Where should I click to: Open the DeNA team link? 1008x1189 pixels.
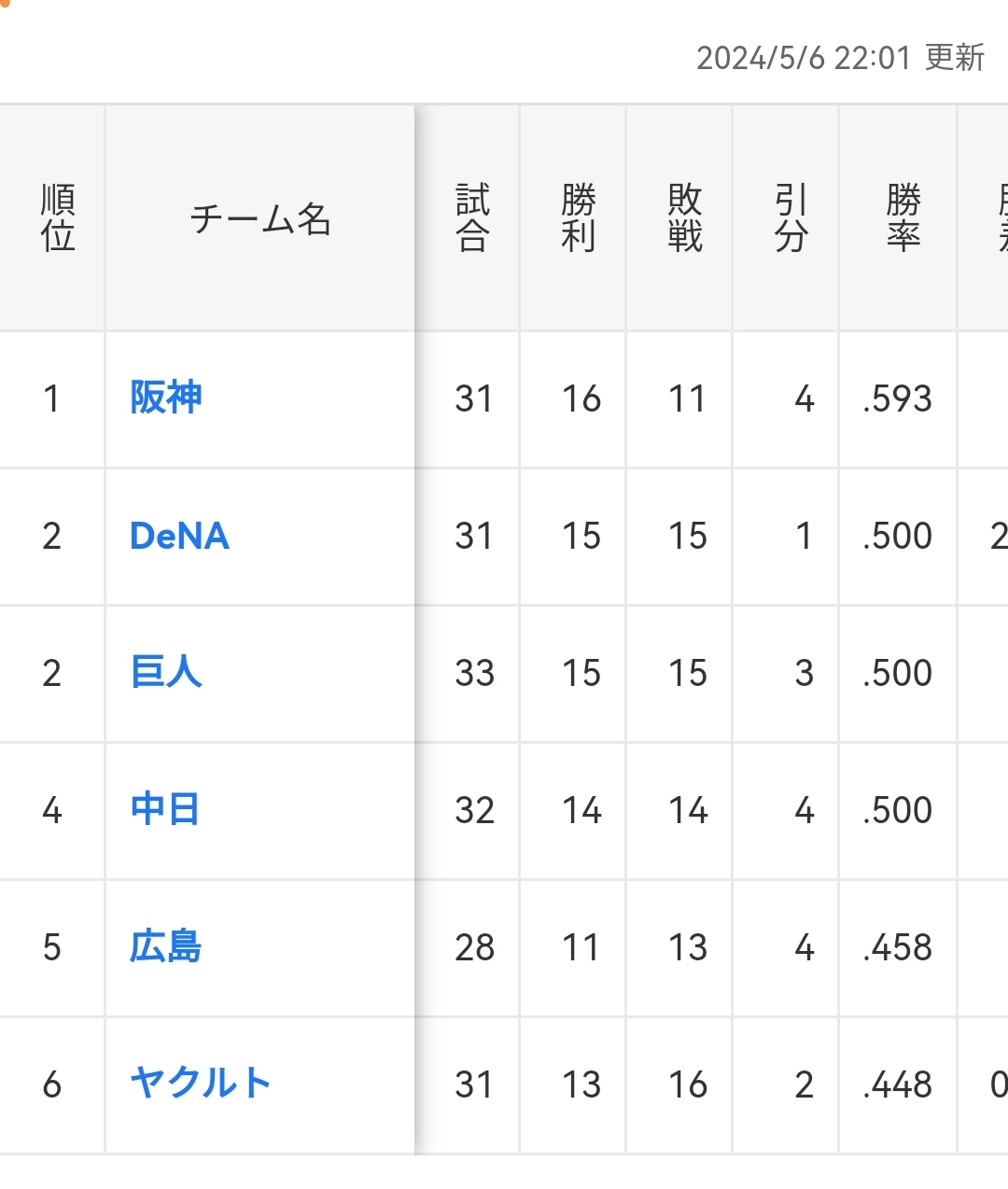179,536
